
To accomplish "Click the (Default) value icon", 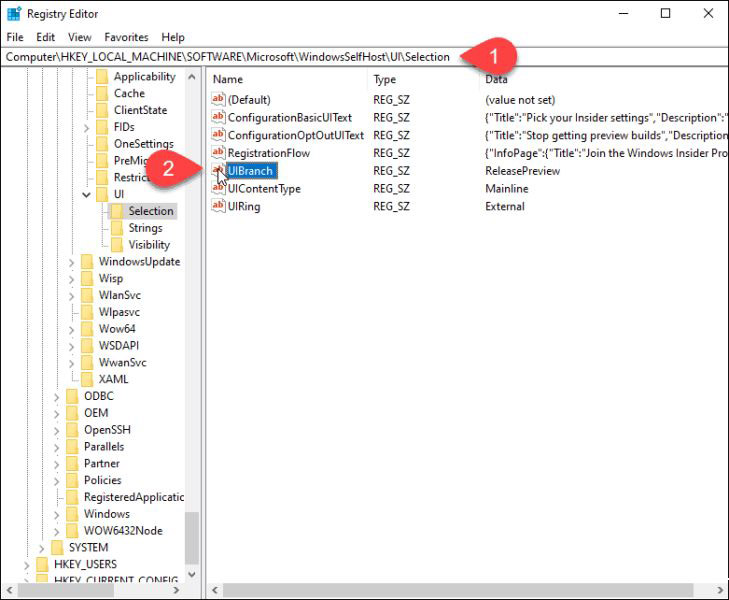I will (218, 99).
